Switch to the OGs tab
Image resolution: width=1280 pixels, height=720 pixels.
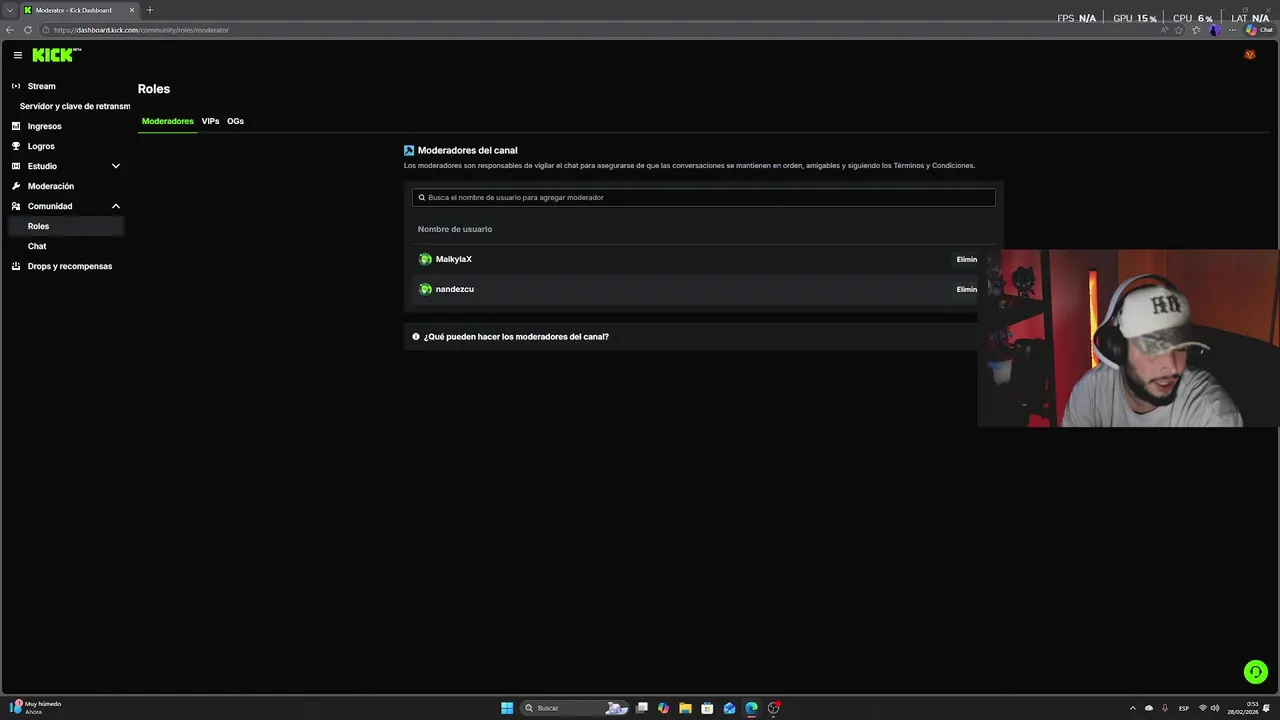[235, 121]
